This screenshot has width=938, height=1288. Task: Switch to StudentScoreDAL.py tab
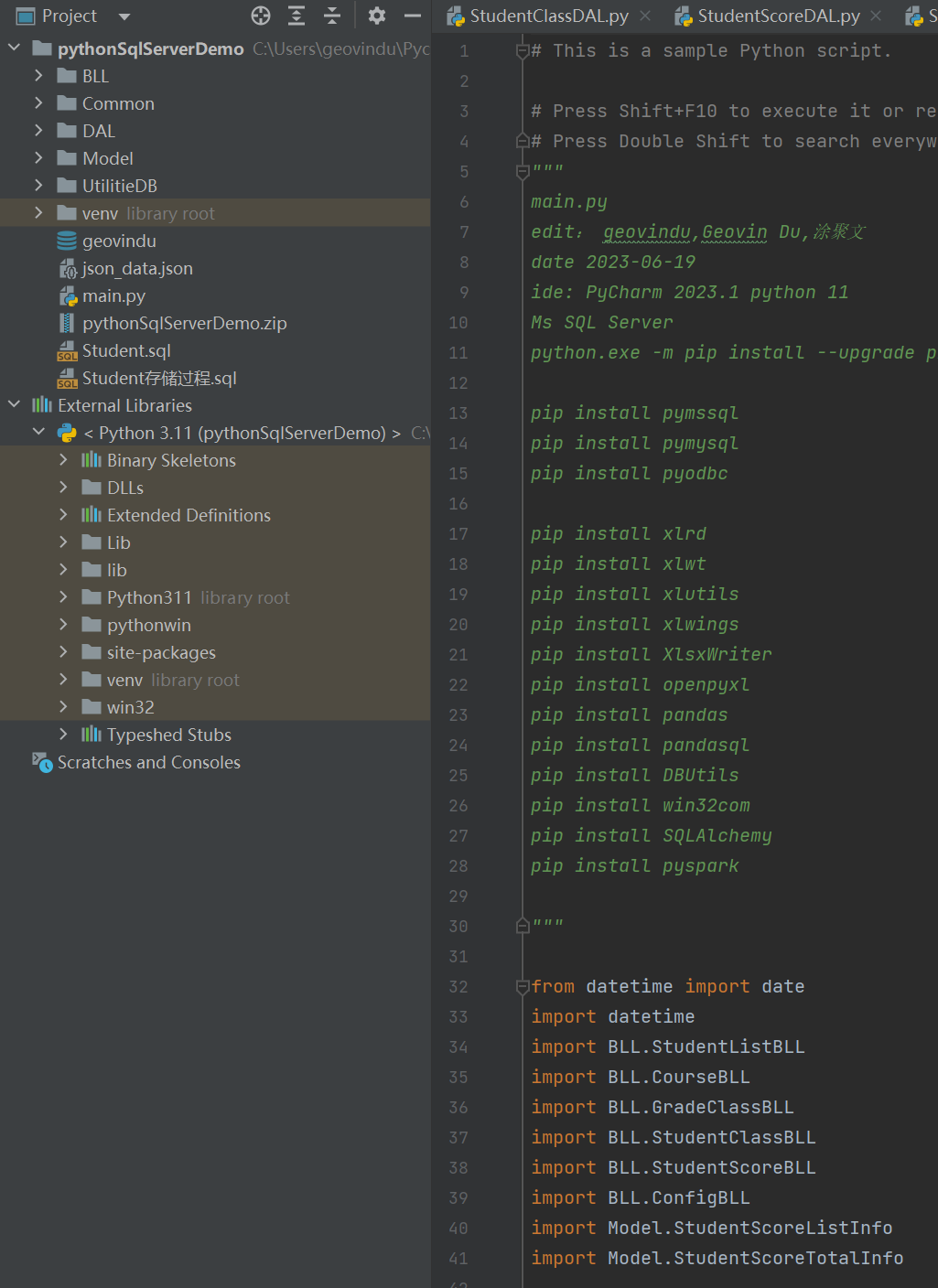point(778,16)
